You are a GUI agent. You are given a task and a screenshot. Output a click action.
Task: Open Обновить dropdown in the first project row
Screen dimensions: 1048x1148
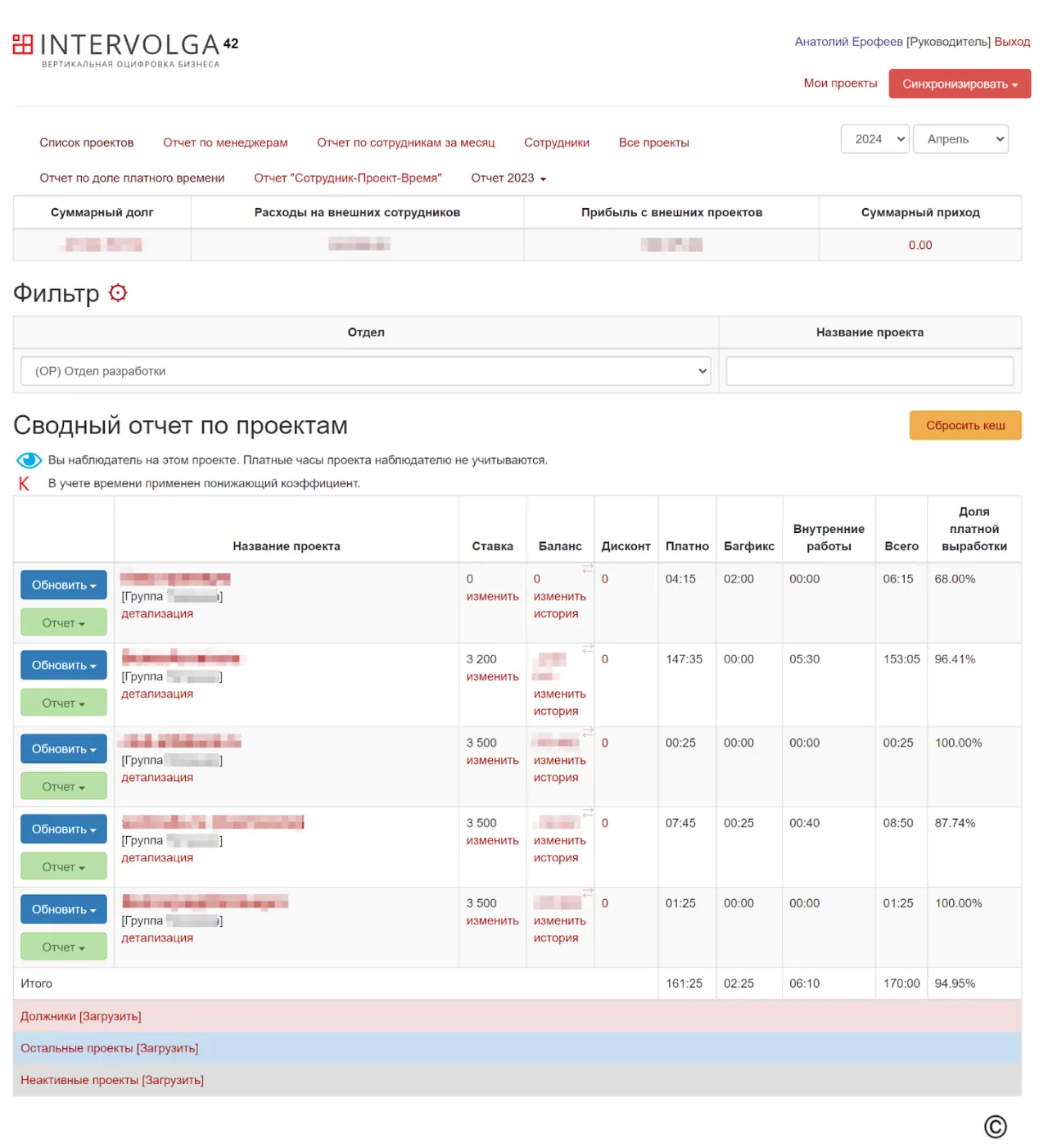pos(64,585)
